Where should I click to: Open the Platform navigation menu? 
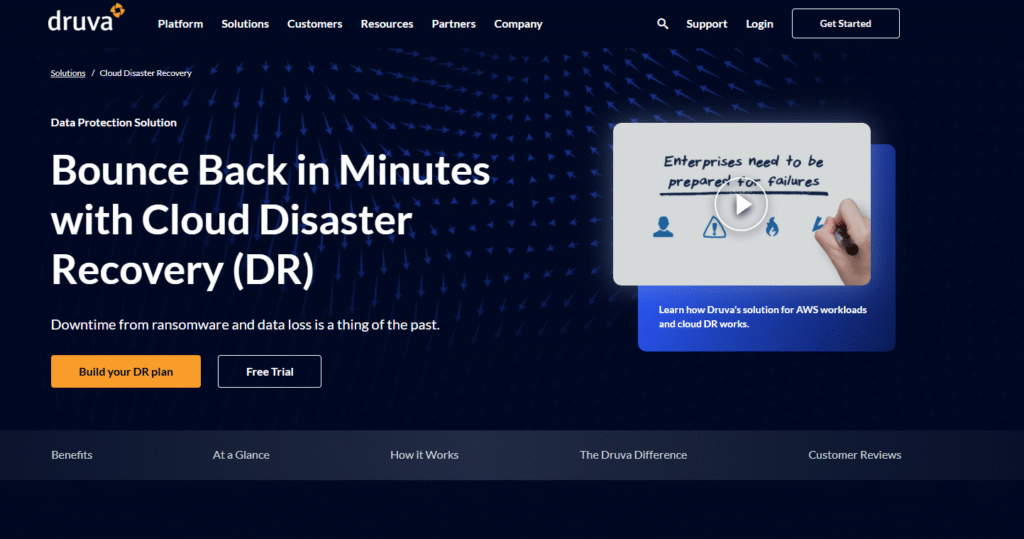click(180, 24)
